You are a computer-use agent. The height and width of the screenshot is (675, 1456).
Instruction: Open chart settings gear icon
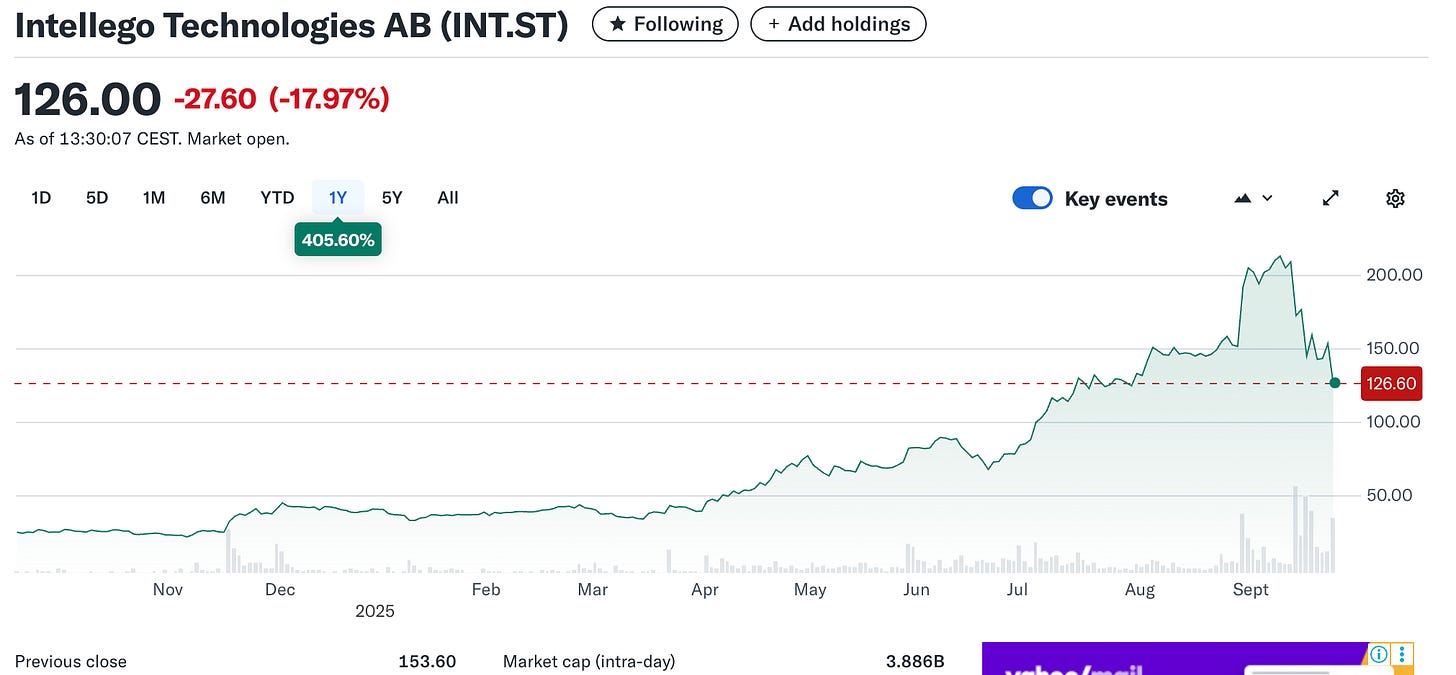coord(1395,198)
